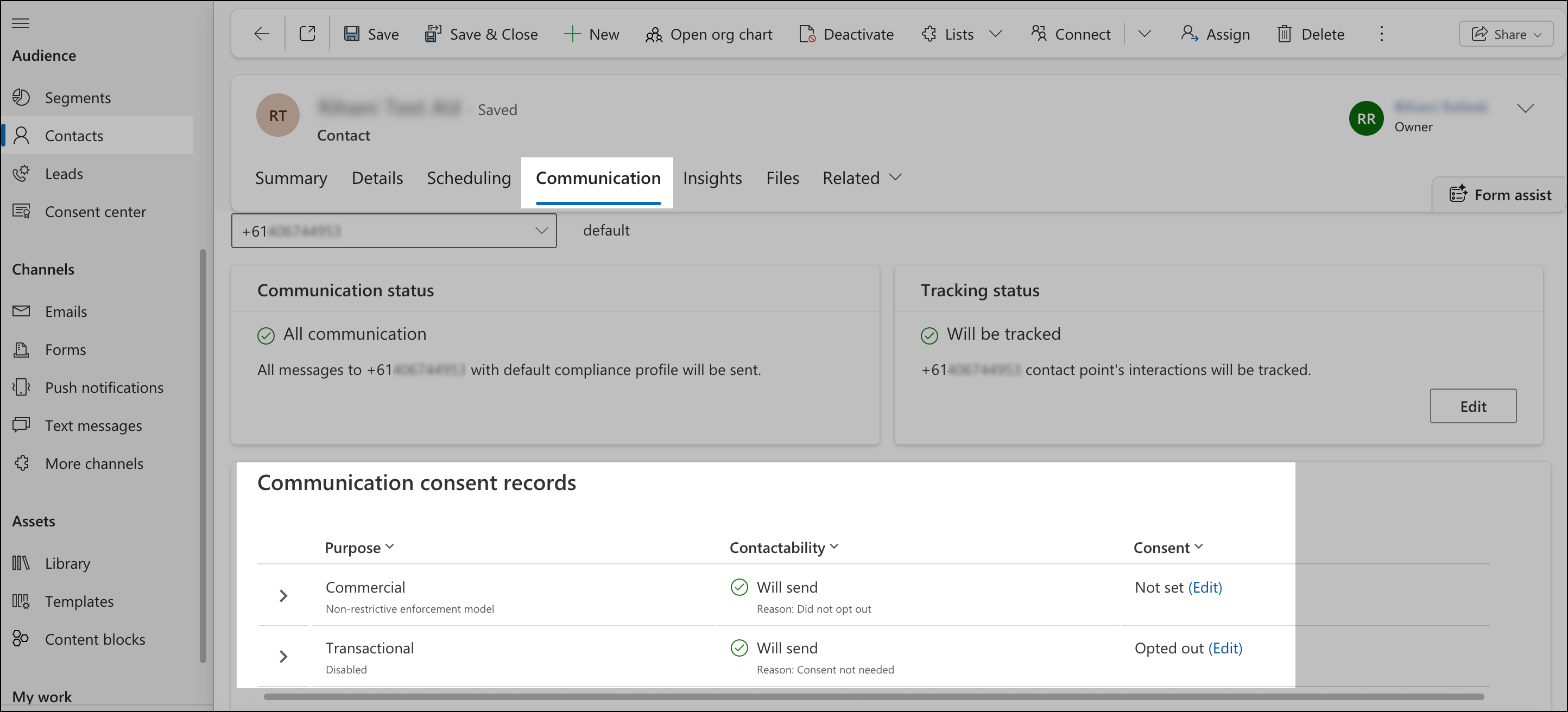Toggle the hamburger navigation menu
The height and width of the screenshot is (712, 1568).
tap(21, 24)
